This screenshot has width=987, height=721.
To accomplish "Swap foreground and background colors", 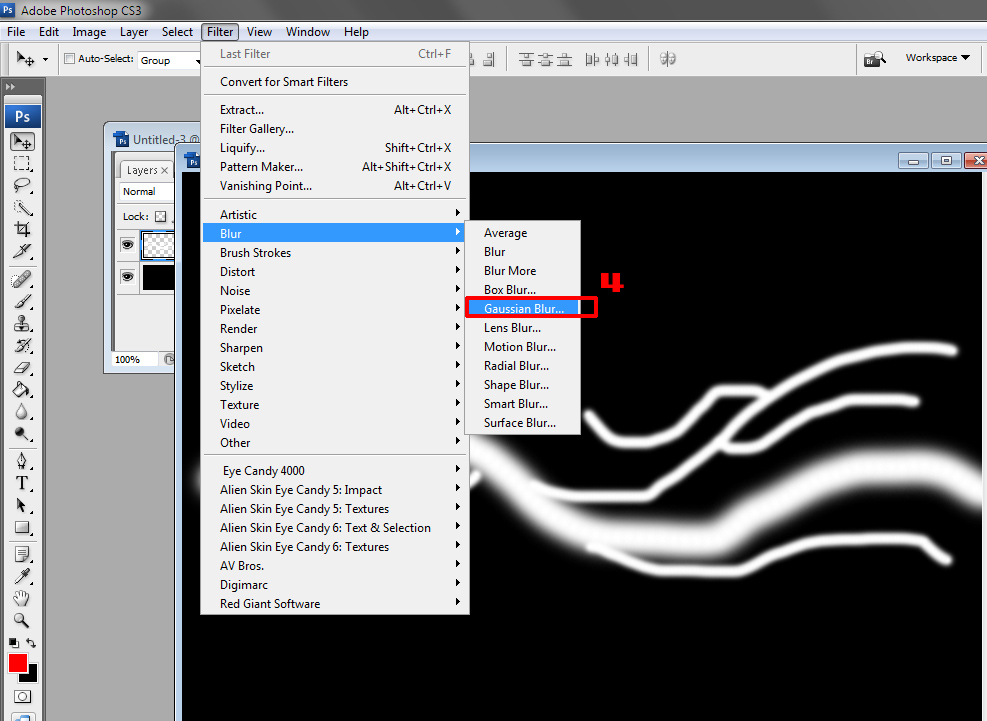I will [x=31, y=643].
